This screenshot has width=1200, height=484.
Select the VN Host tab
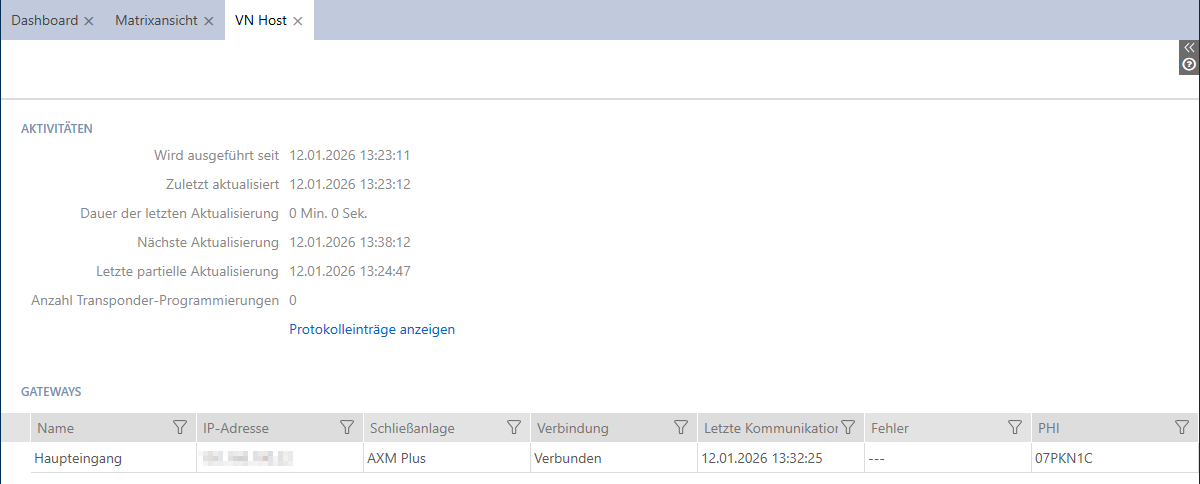(x=260, y=20)
